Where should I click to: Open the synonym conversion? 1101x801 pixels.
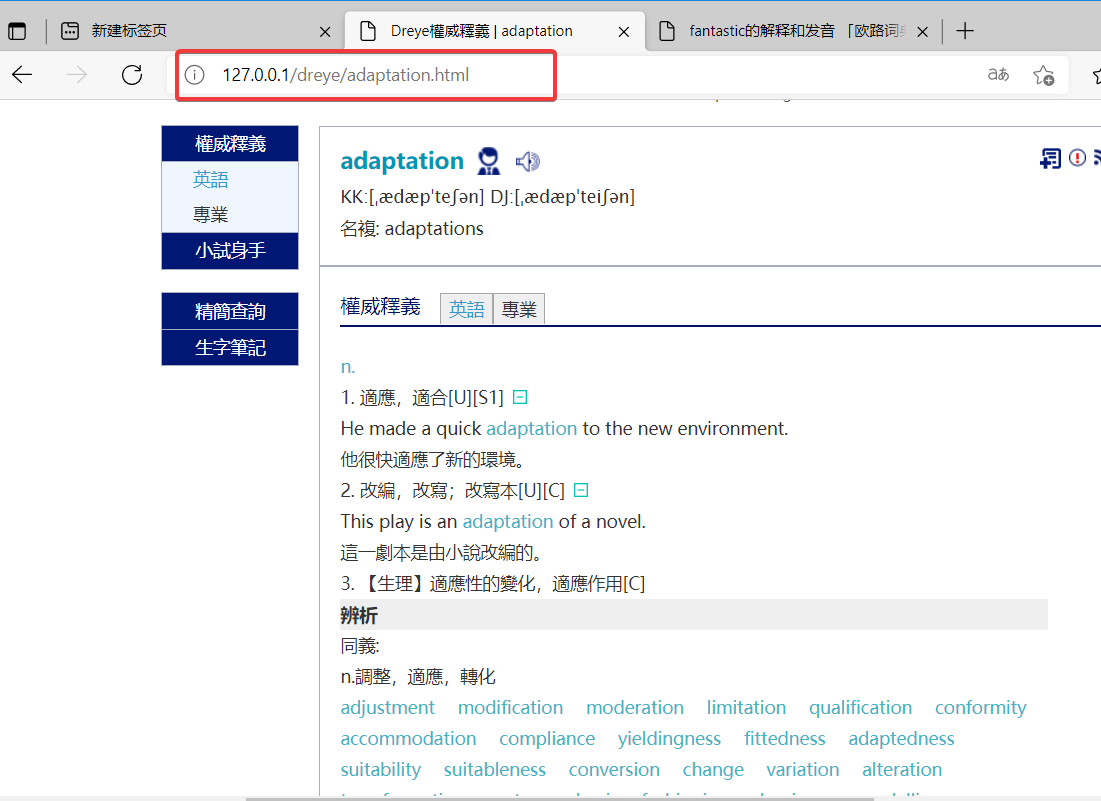click(614, 769)
